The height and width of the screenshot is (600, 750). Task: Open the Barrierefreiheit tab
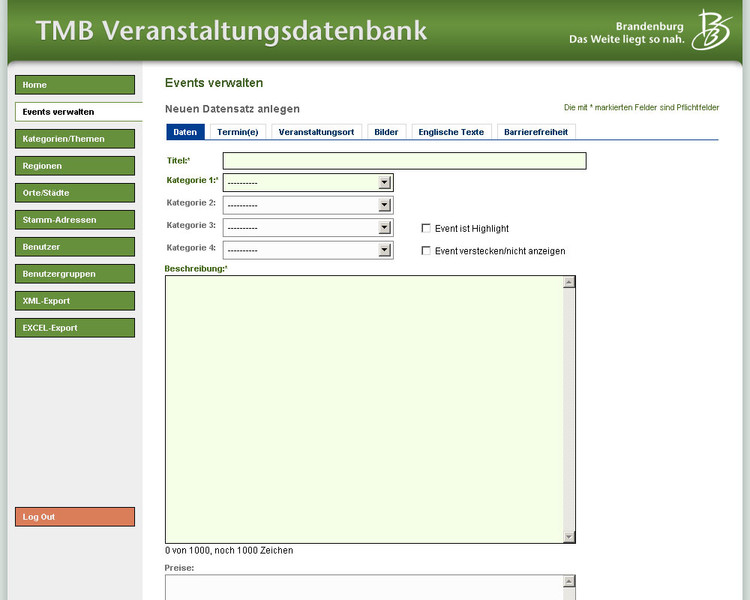(x=536, y=132)
